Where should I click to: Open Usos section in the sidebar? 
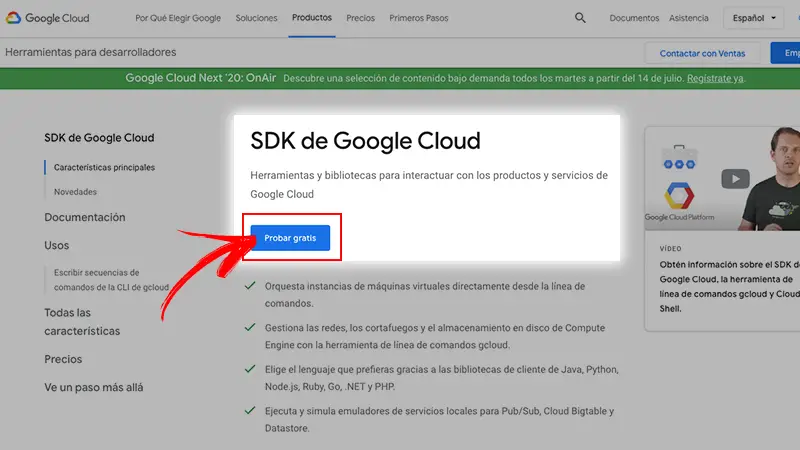pyautogui.click(x=56, y=245)
